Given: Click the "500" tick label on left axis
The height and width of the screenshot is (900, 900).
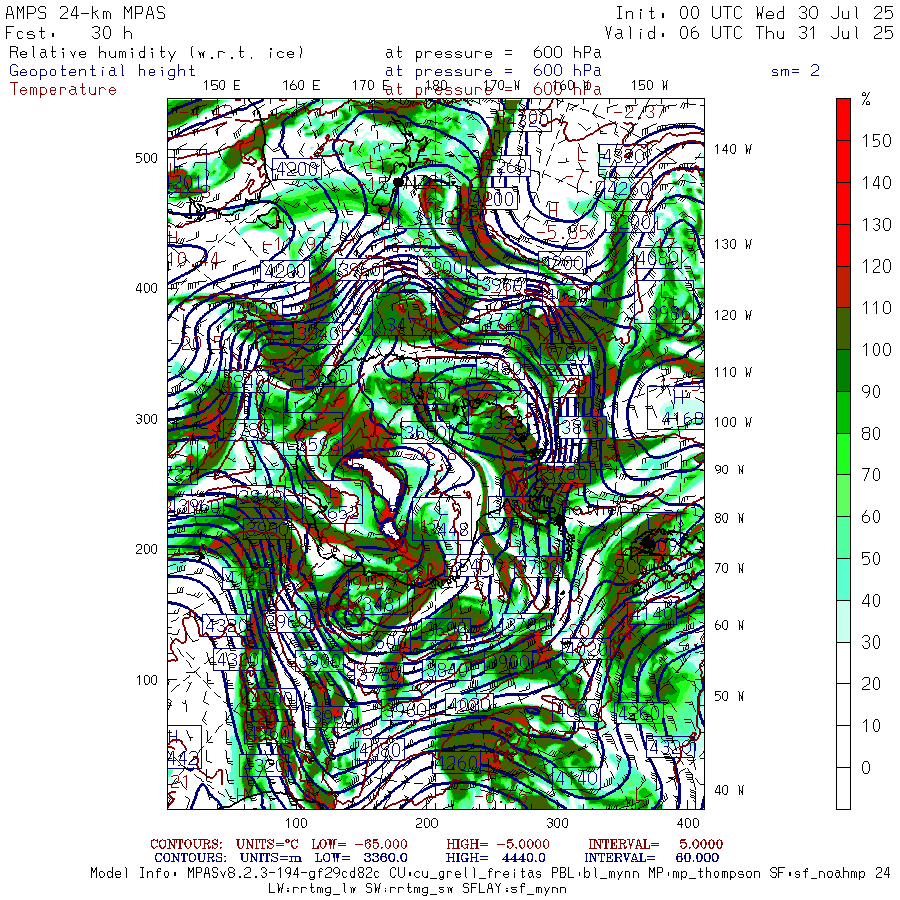Looking at the screenshot, I should (146, 158).
